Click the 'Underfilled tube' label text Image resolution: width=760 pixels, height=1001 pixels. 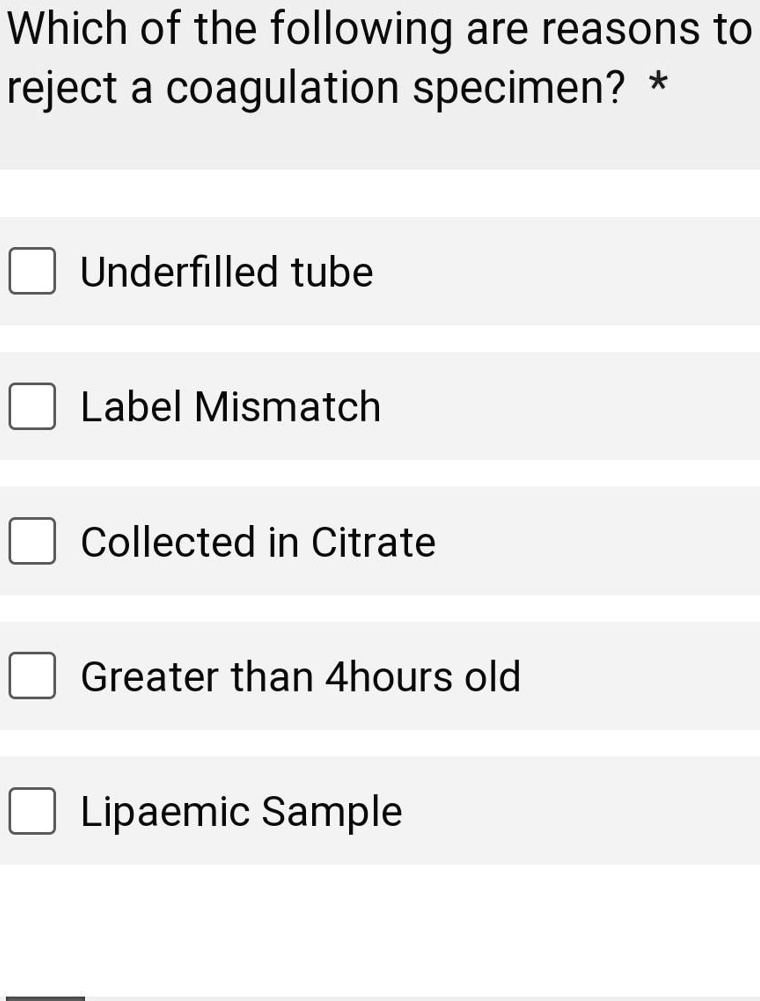(x=226, y=272)
